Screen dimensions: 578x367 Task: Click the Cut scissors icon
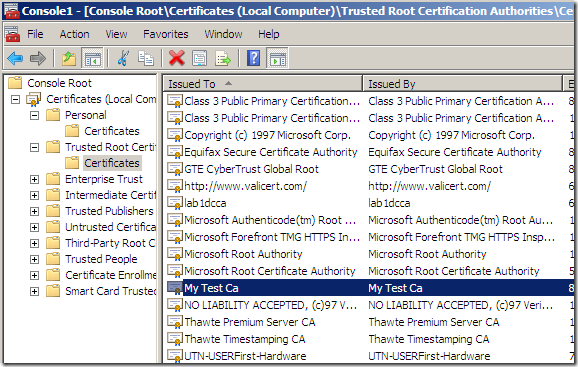click(x=123, y=58)
